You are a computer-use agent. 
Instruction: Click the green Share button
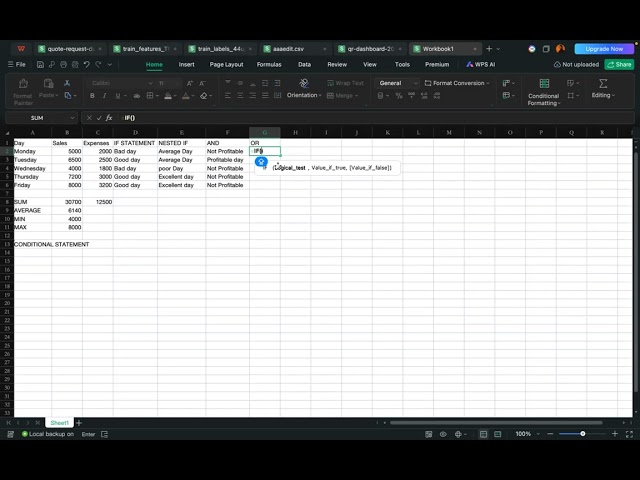click(619, 64)
